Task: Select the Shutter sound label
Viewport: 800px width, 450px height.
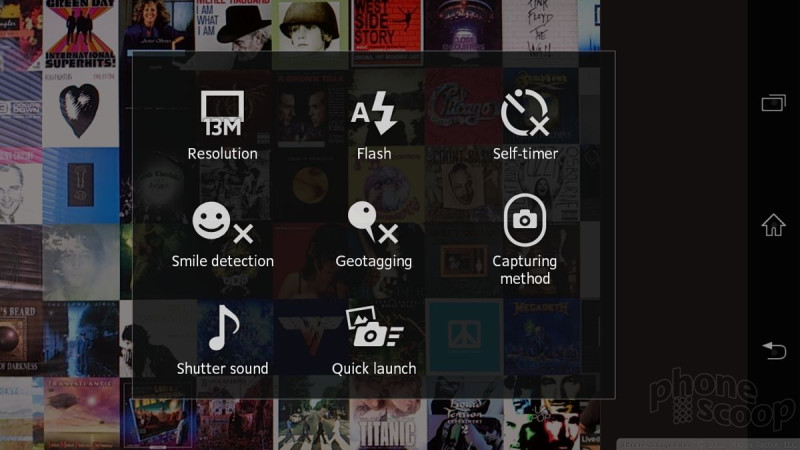Action: click(222, 368)
